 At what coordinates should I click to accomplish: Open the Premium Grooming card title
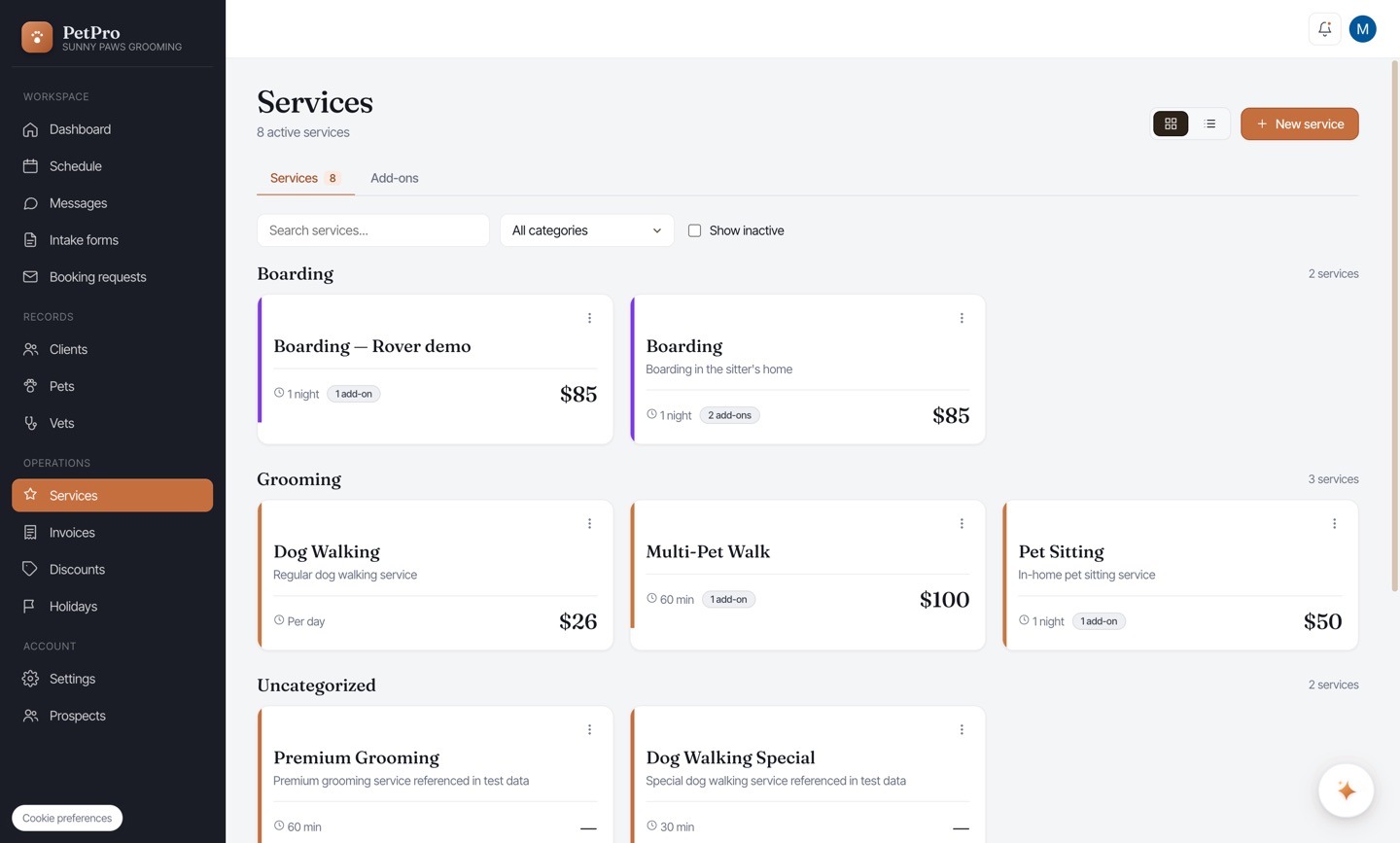pos(356,757)
